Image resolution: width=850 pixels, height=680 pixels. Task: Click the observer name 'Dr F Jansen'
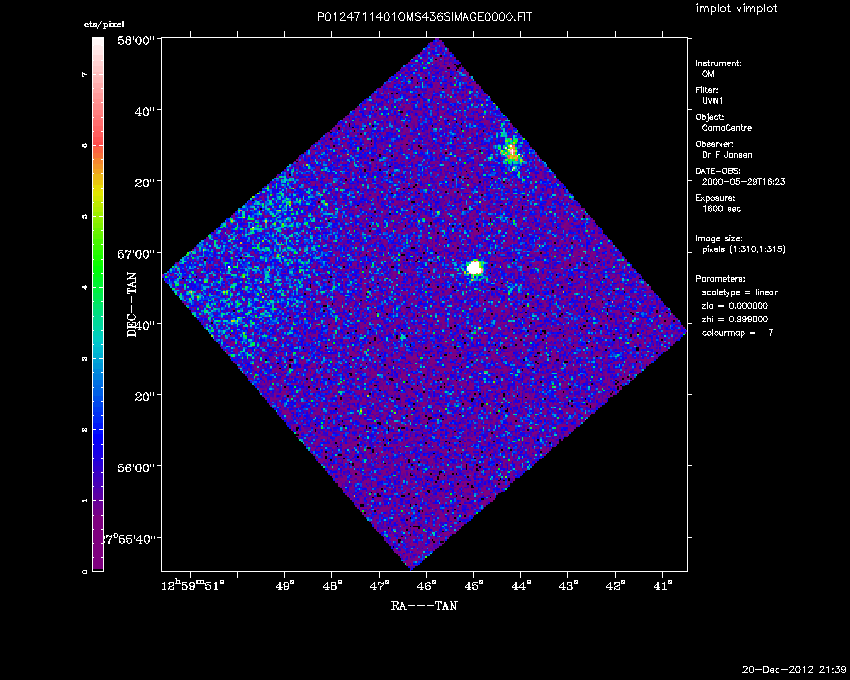pos(727,155)
